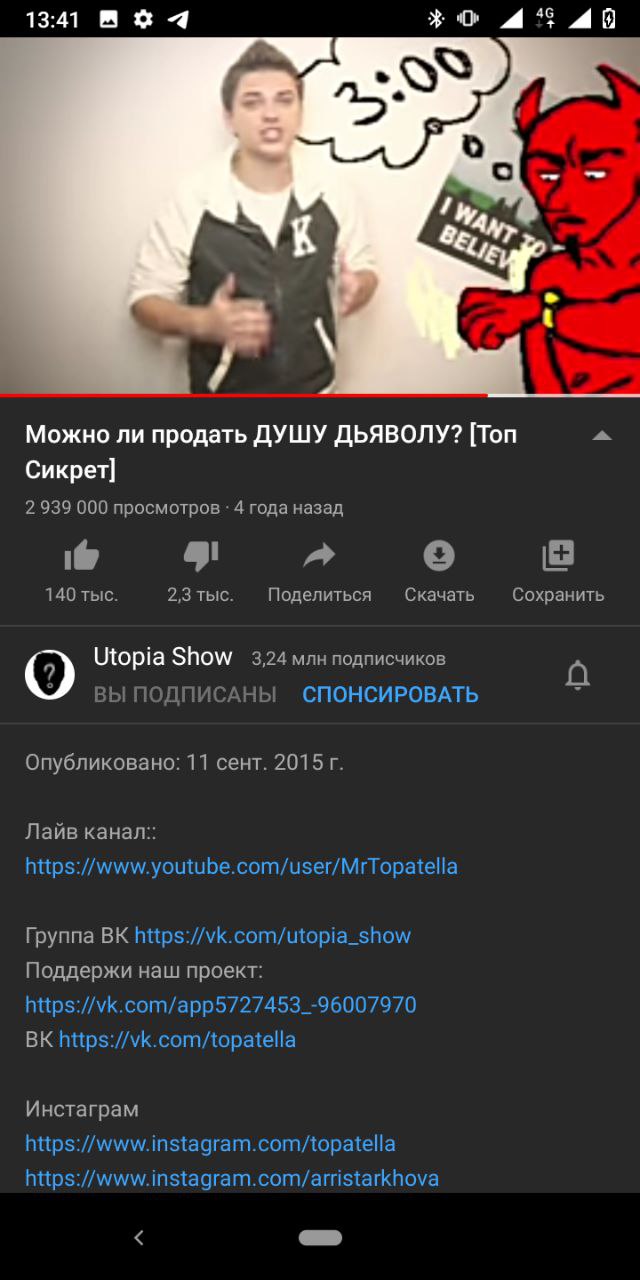640x1280 pixels.
Task: Tap the settings gear in the status bar
Action: 144,19
